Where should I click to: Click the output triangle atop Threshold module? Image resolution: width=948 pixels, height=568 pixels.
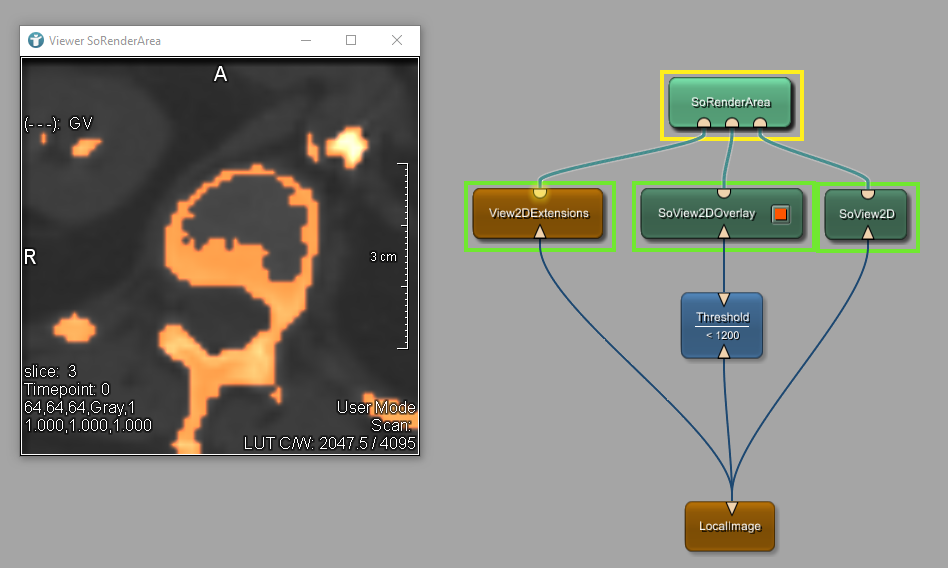723,299
